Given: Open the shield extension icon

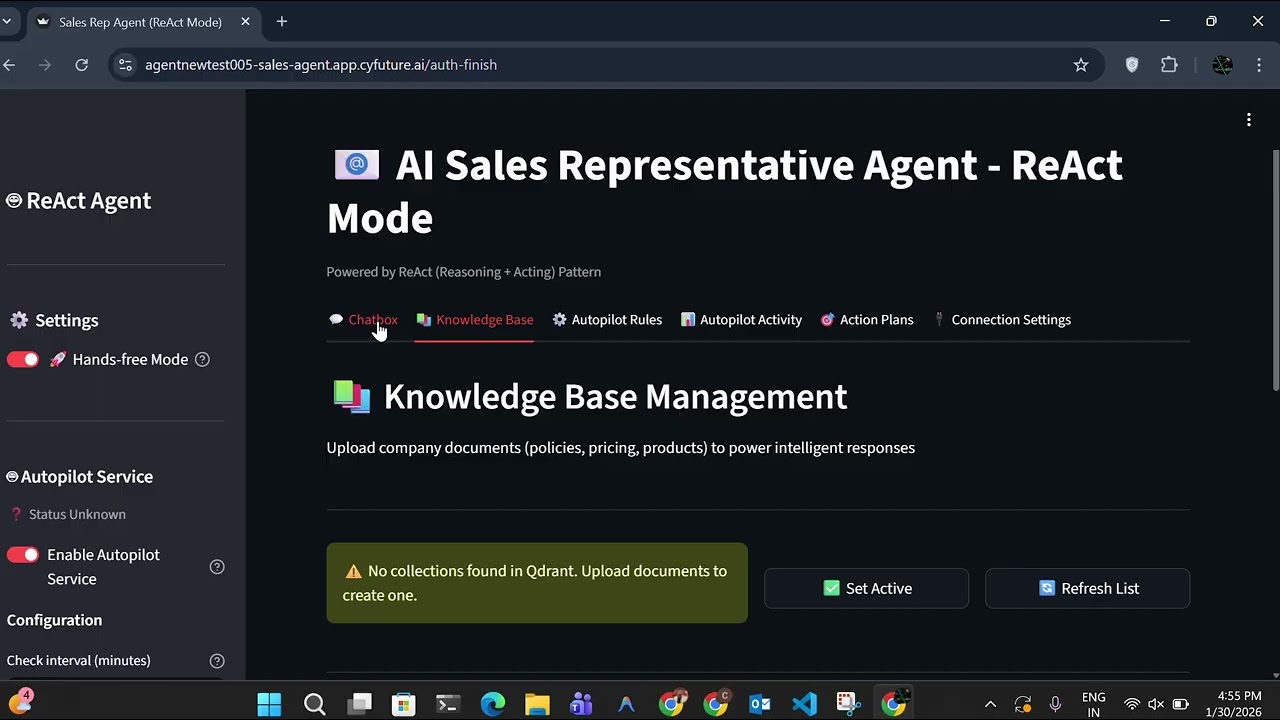Looking at the screenshot, I should 1132,65.
